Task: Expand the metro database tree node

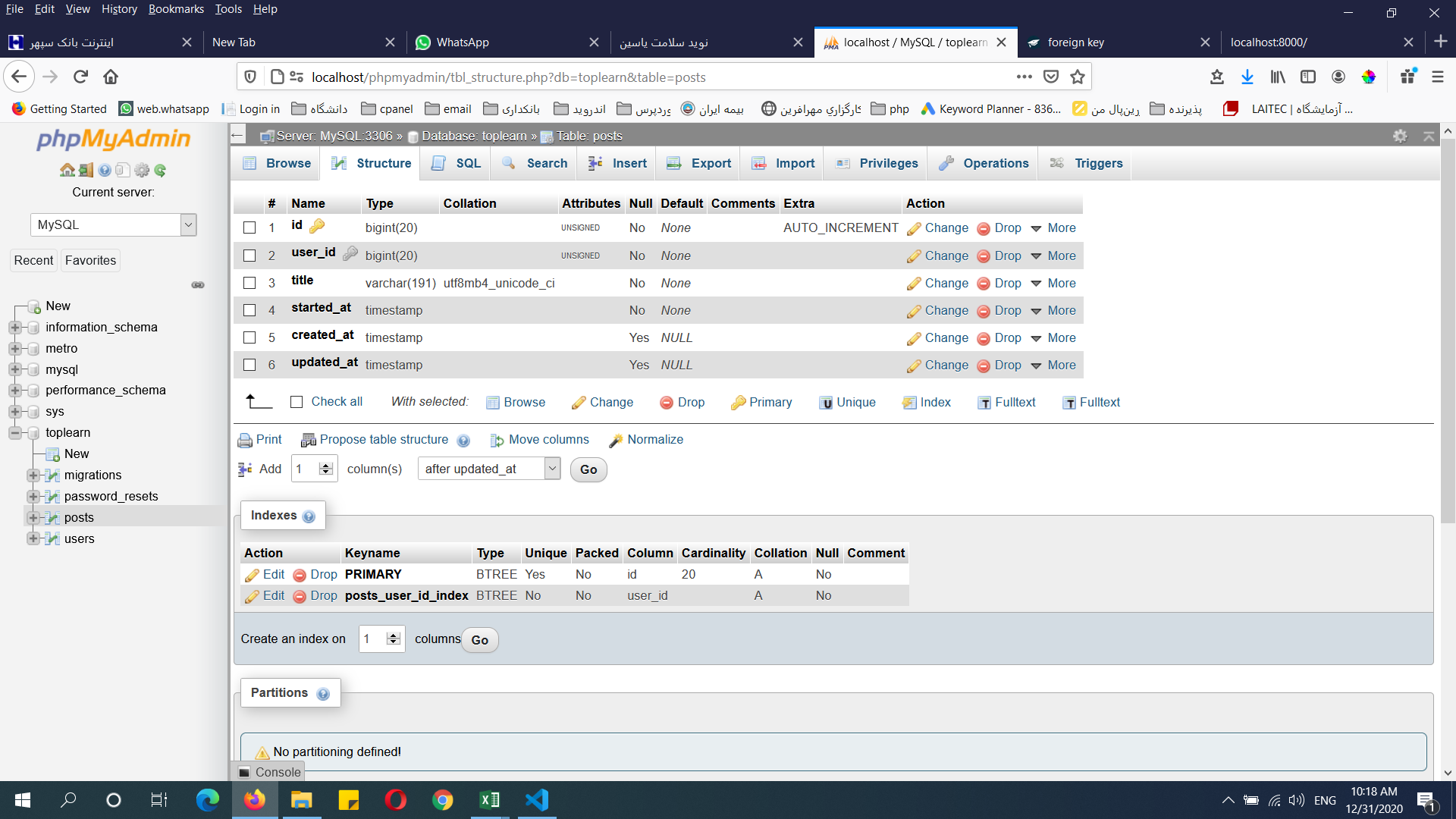Action: [x=14, y=349]
